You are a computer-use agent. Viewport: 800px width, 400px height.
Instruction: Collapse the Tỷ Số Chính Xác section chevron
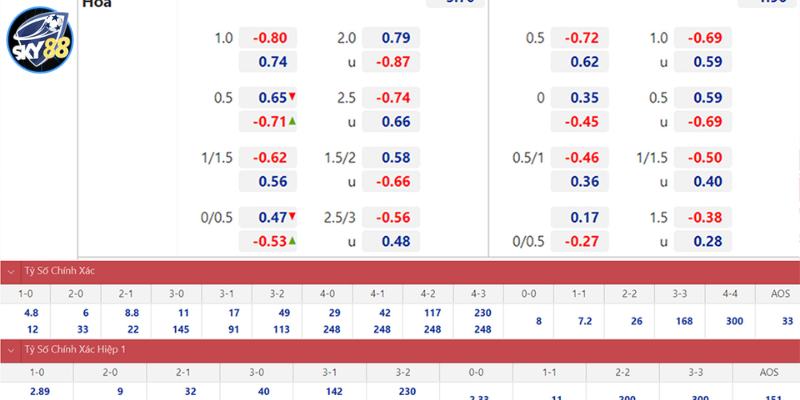point(11,271)
